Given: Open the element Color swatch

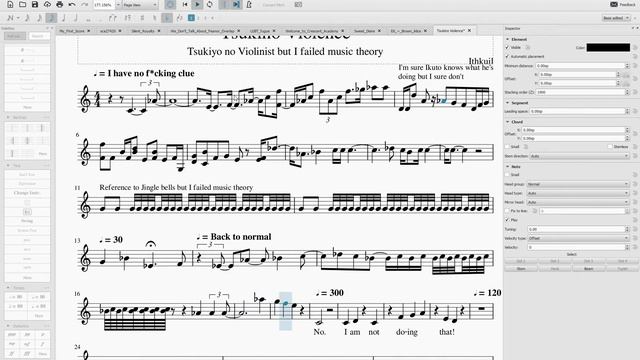Looking at the screenshot, I should click(608, 48).
